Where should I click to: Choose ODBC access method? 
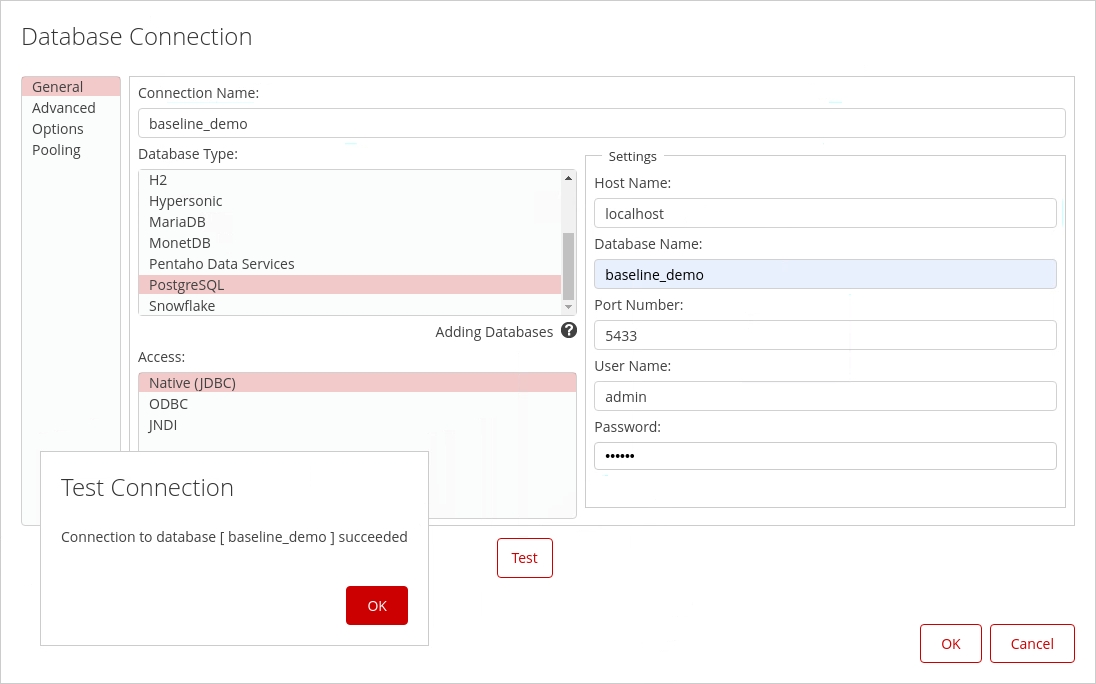tap(168, 404)
